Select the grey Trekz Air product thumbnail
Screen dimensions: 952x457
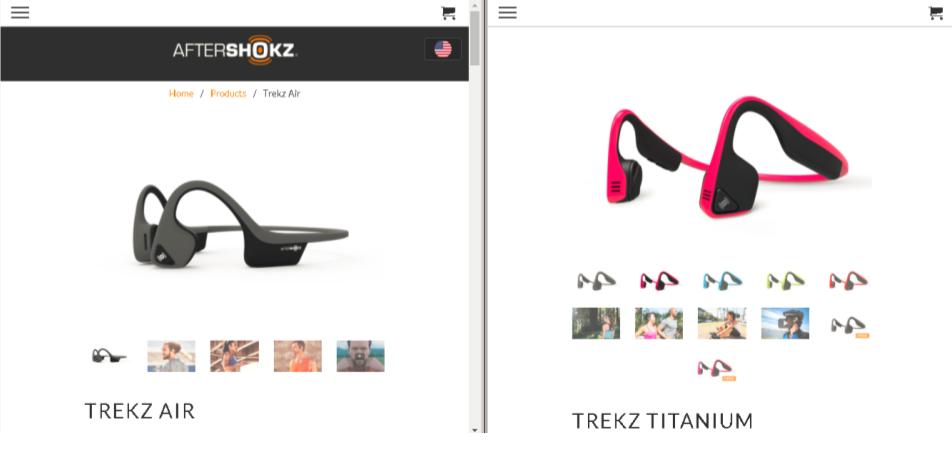109,356
